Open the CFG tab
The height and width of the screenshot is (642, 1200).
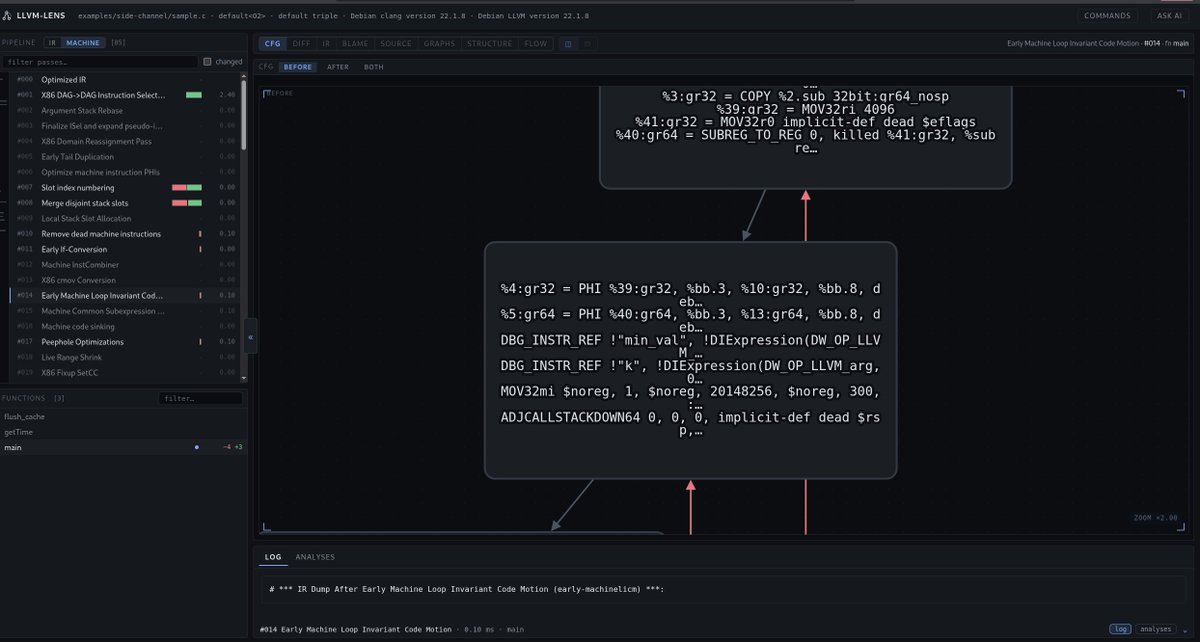pos(272,44)
